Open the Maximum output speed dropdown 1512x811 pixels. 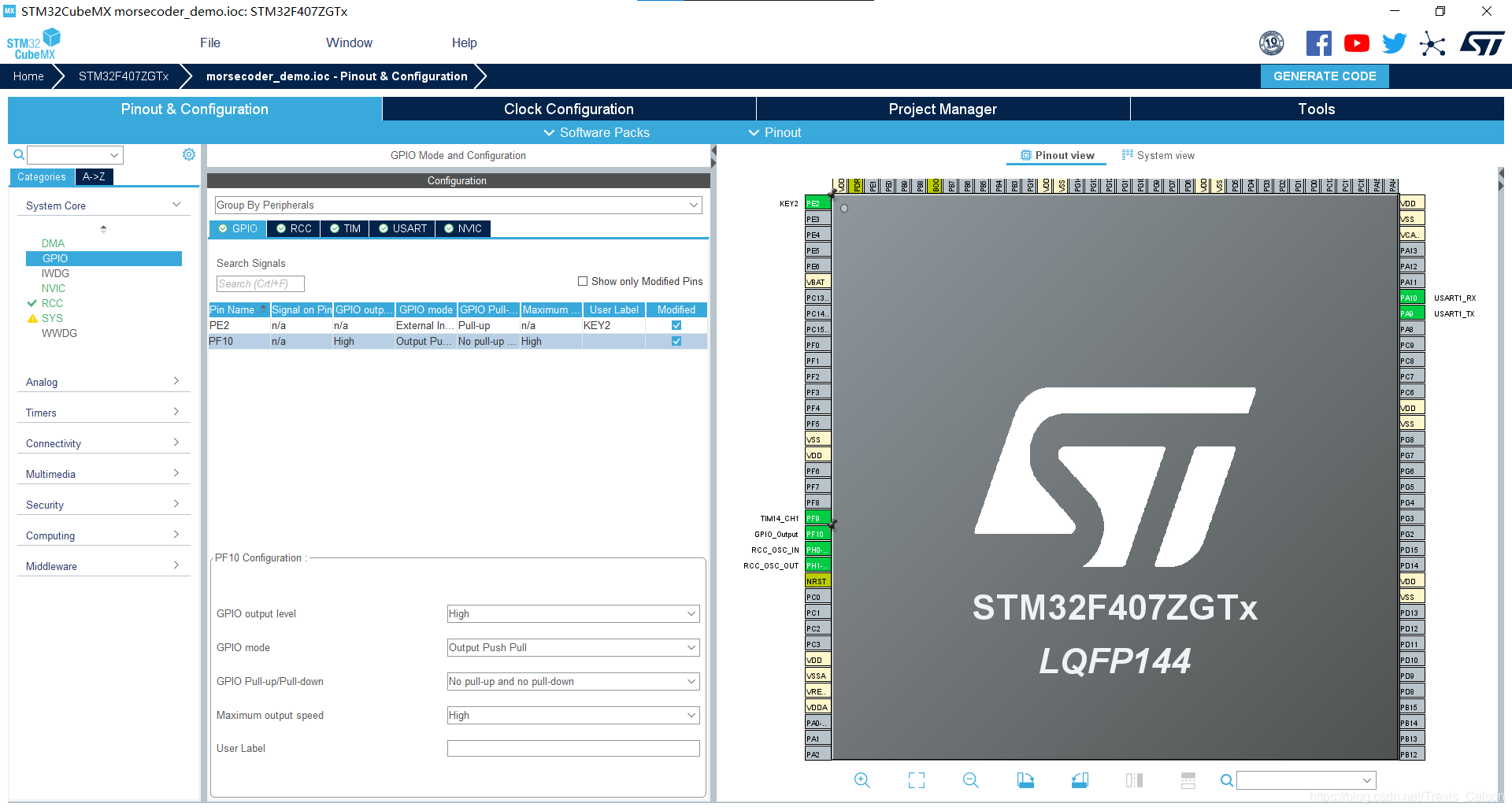pyautogui.click(x=573, y=715)
